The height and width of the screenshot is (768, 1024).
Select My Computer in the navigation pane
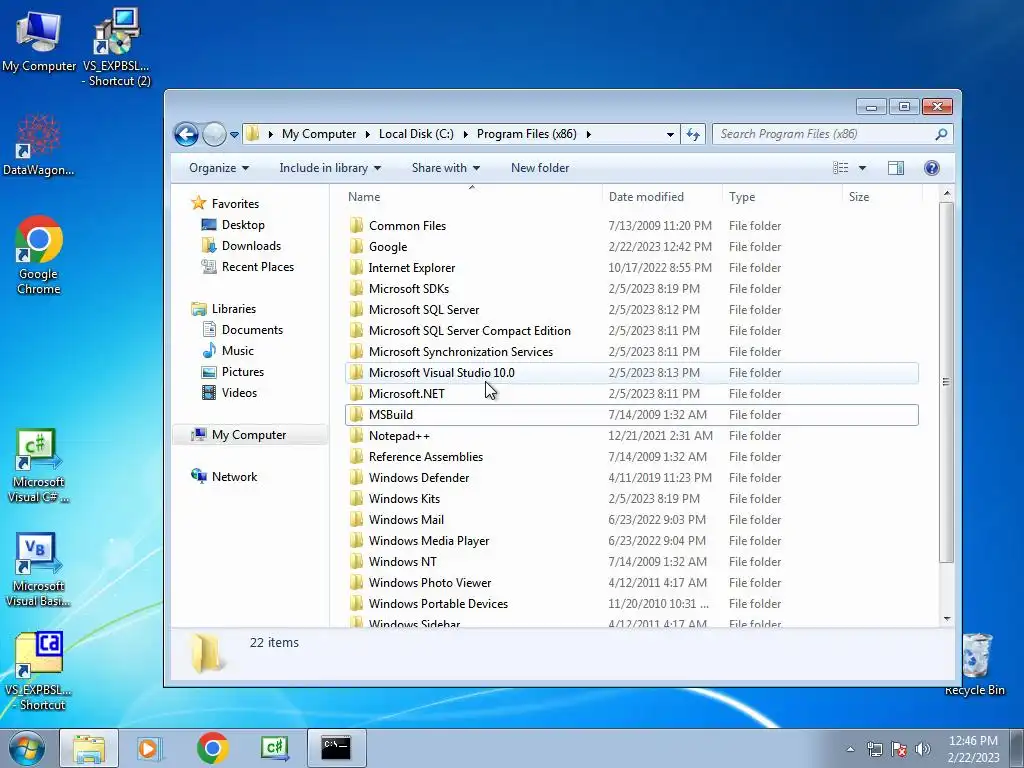[249, 435]
